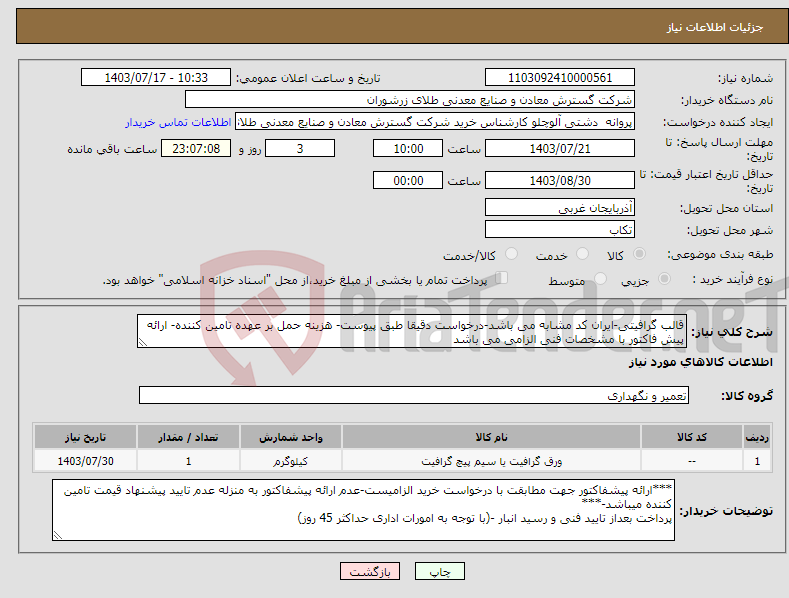Image resolution: width=789 pixels, height=598 pixels.
Task: Click the چاپ (print) button
Action: coord(439,571)
